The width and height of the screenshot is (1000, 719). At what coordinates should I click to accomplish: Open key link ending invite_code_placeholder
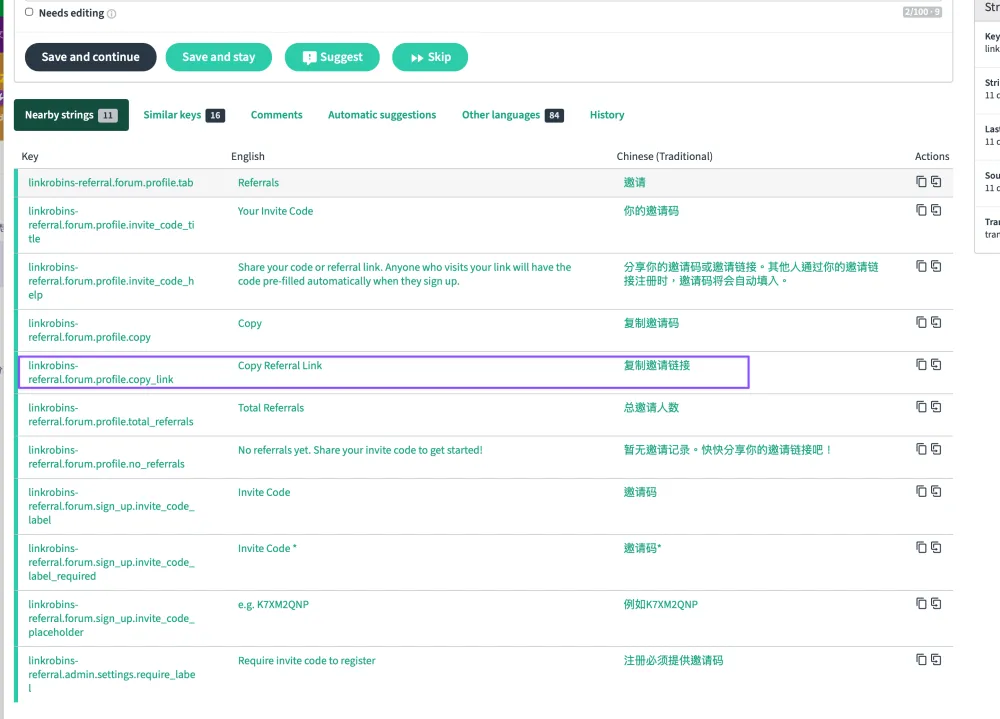[x=111, y=618]
